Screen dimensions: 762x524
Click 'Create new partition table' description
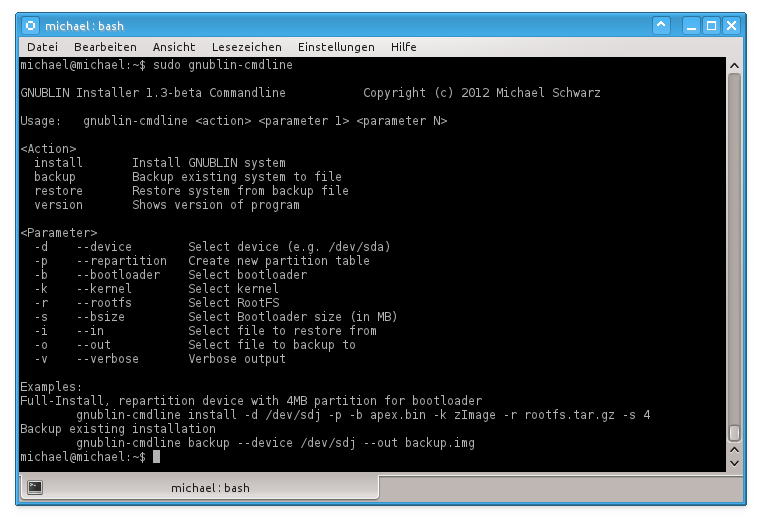point(278,261)
